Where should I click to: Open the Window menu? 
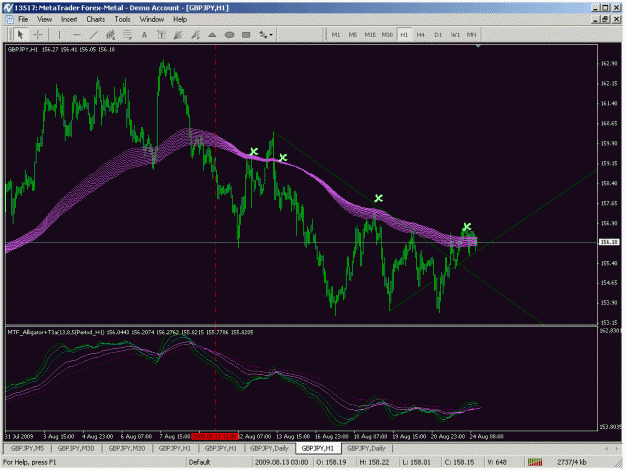pyautogui.click(x=152, y=19)
